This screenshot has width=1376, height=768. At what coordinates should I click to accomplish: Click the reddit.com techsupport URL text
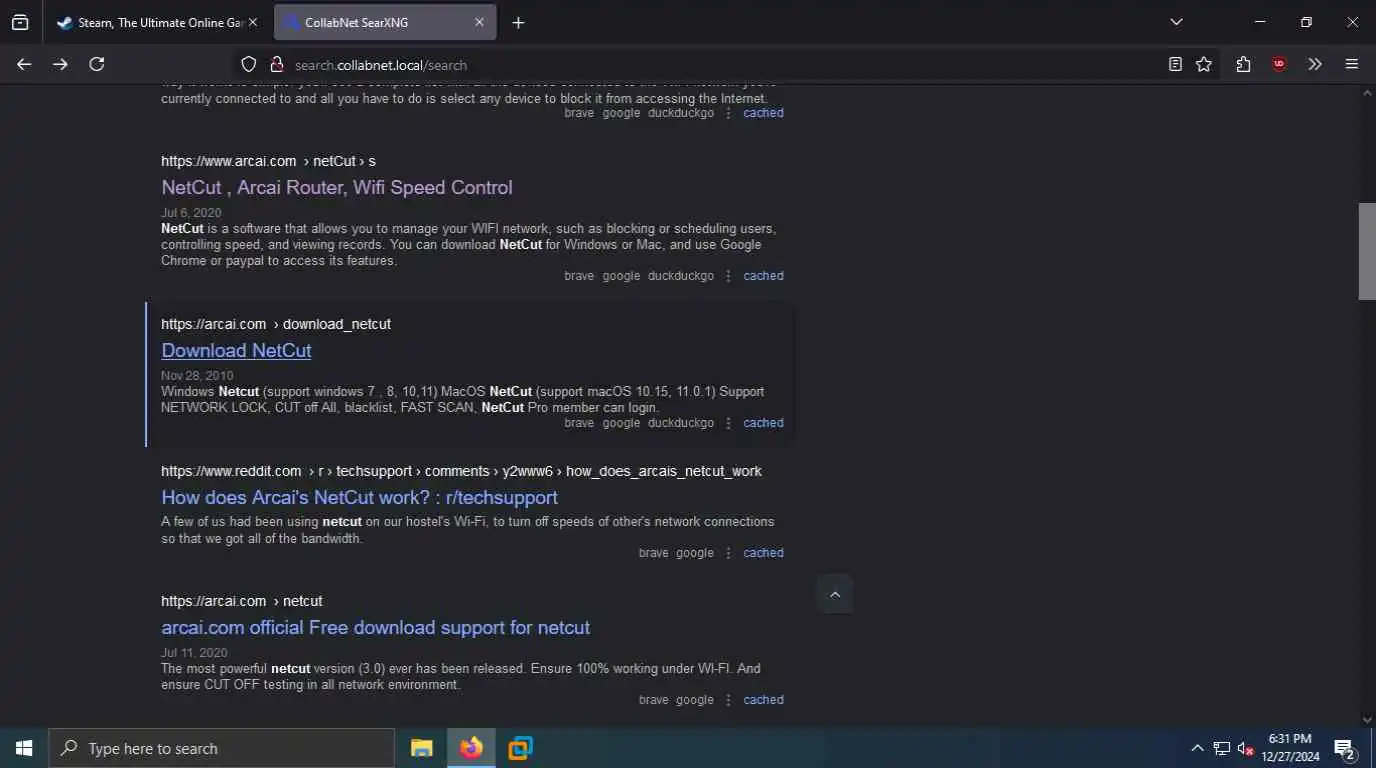click(x=461, y=471)
